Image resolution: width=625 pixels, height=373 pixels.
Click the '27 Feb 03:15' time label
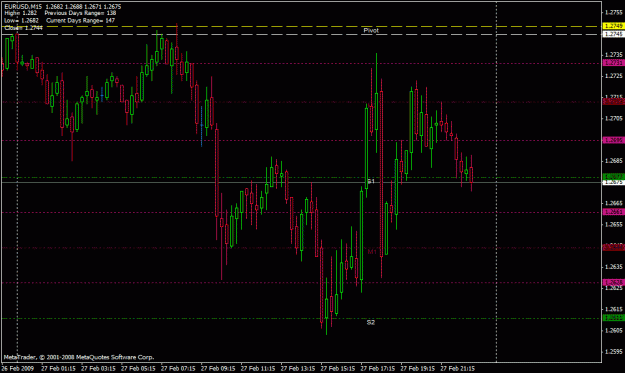pyautogui.click(x=98, y=369)
